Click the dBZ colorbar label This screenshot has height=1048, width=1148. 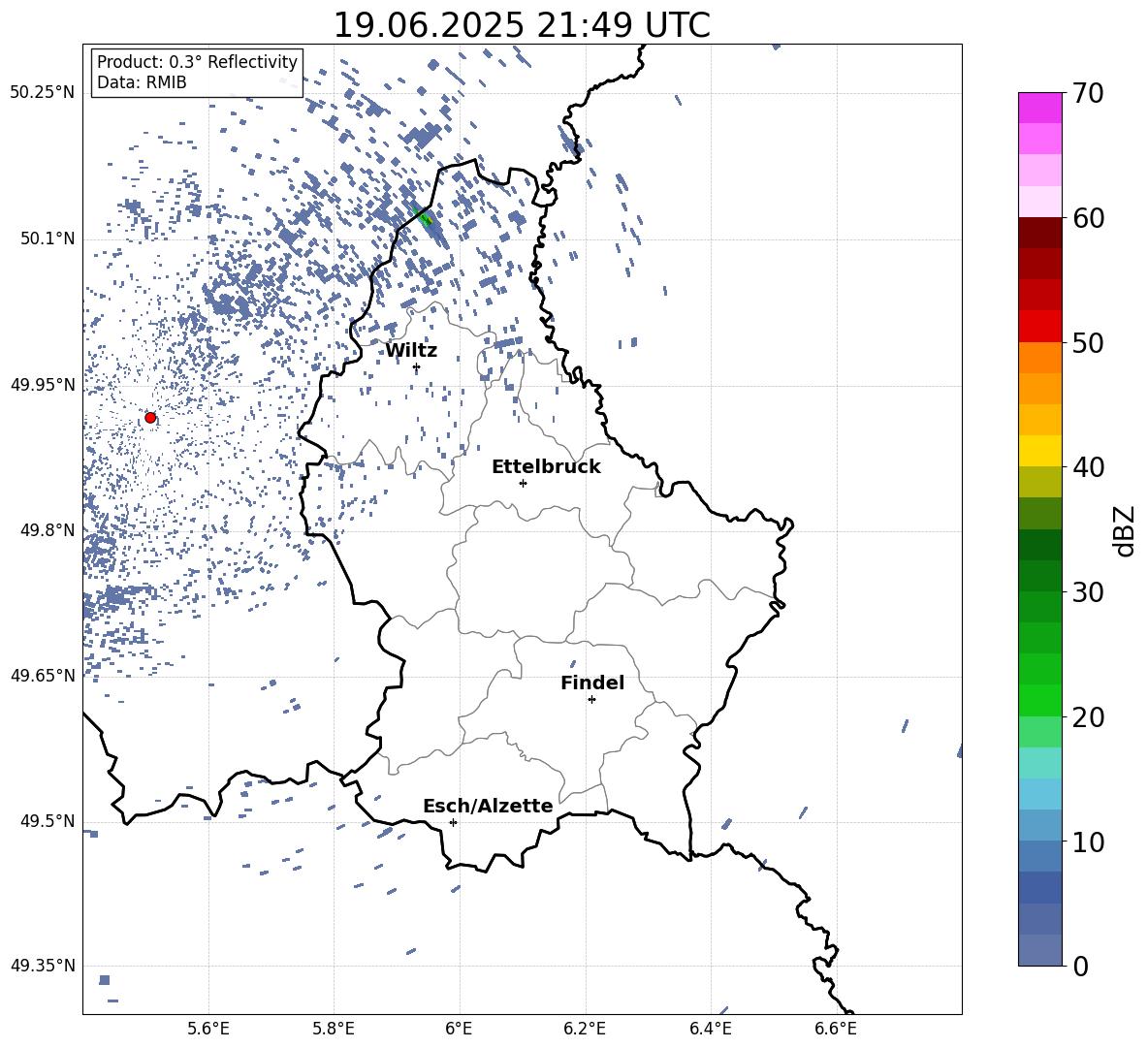tap(1124, 530)
